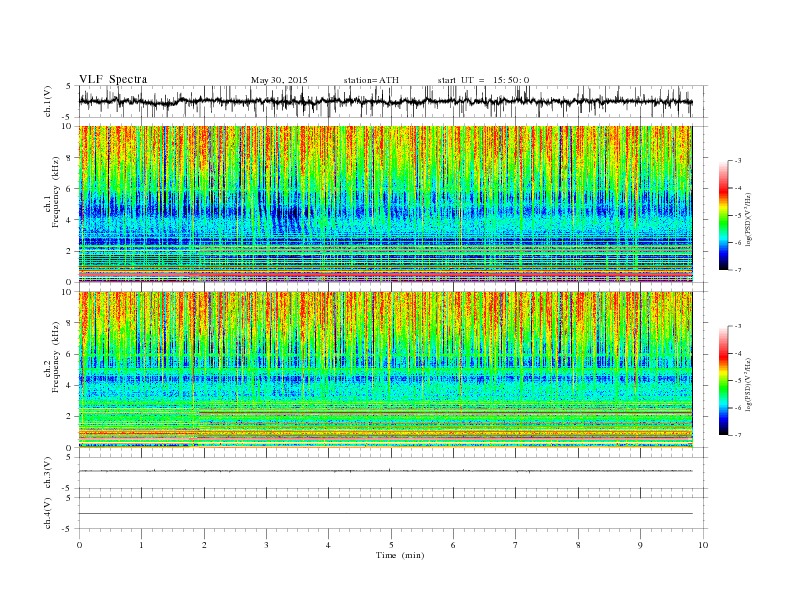Click the "start UT = 15:50:0" label
This screenshot has width=792, height=612.
[x=483, y=80]
